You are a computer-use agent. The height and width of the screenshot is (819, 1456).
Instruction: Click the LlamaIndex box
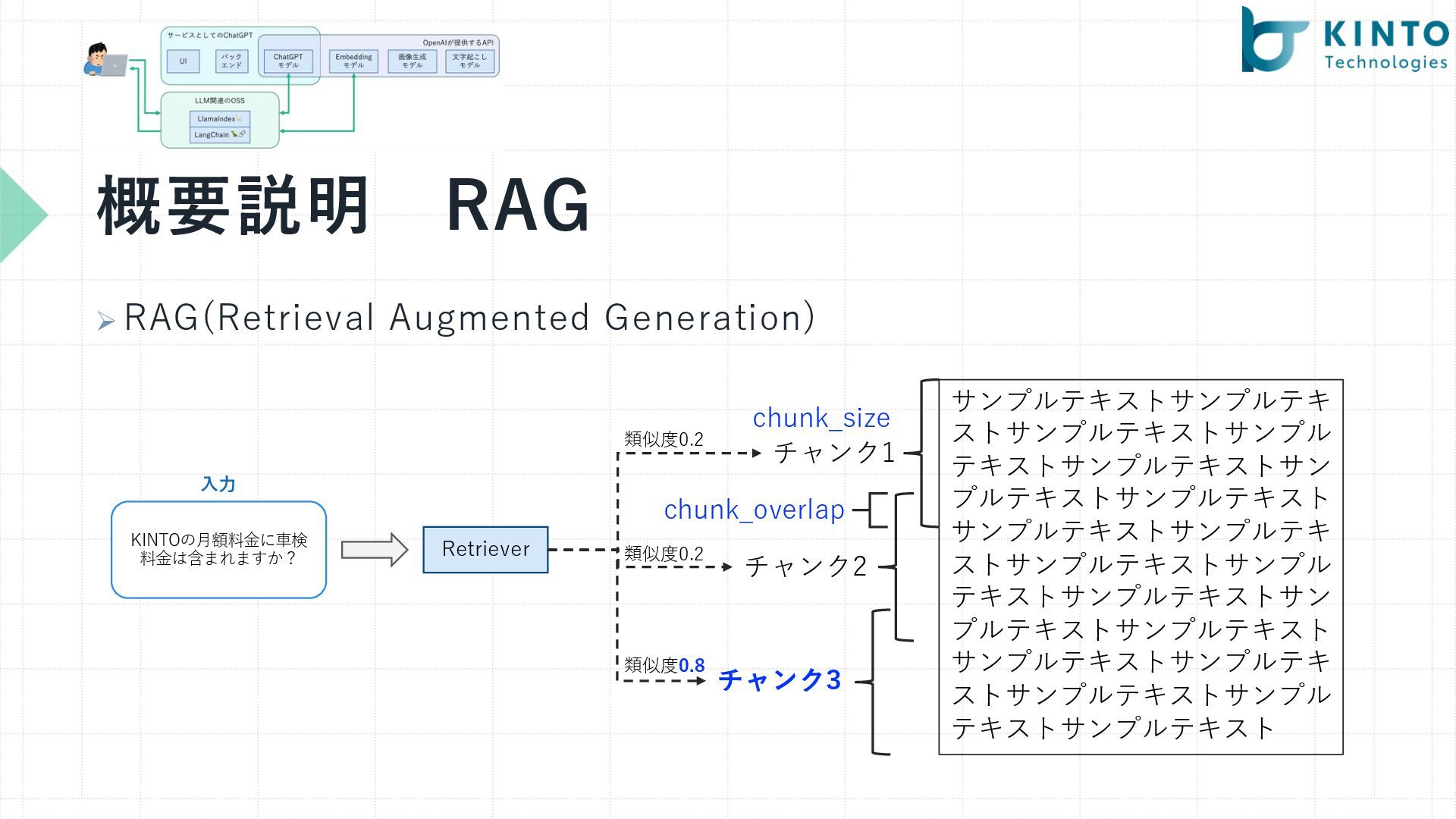click(x=219, y=119)
